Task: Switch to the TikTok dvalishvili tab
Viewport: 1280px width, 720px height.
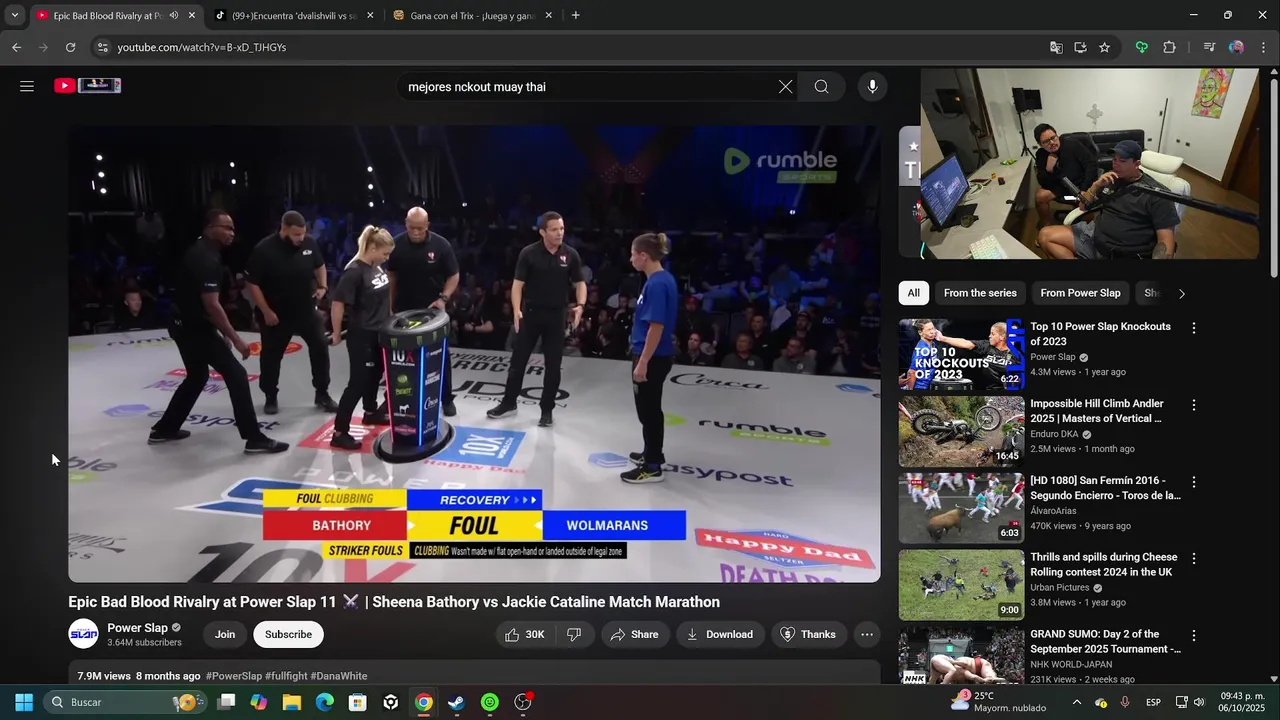Action: (294, 16)
